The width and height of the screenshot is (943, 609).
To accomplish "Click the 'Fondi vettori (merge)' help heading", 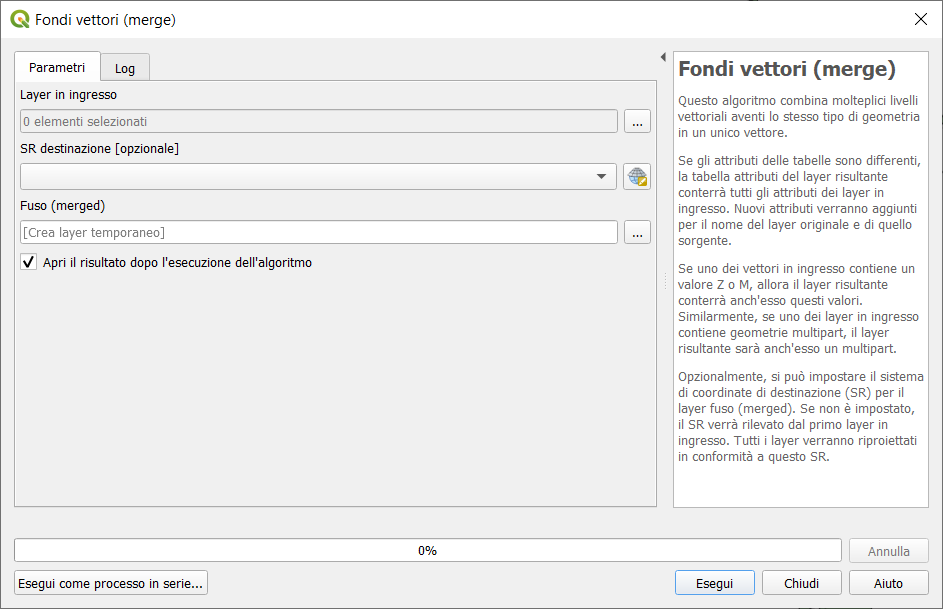I will click(x=786, y=70).
